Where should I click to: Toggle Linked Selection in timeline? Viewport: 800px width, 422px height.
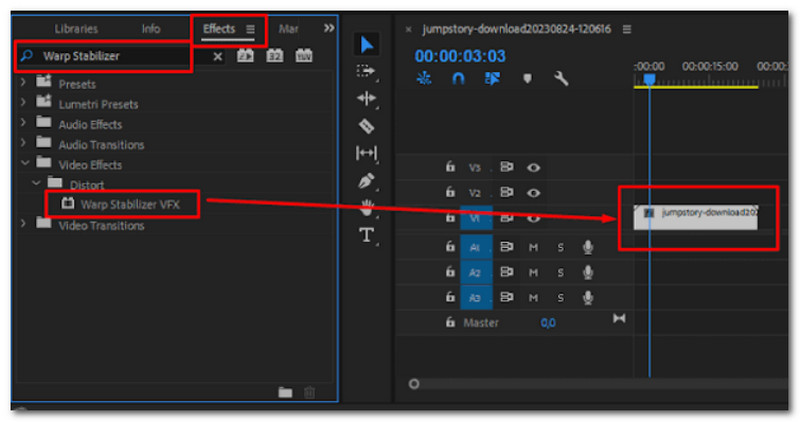point(492,78)
